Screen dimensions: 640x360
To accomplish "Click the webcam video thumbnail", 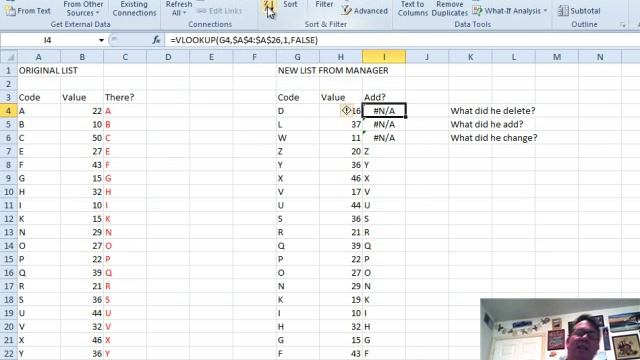I will point(560,329).
